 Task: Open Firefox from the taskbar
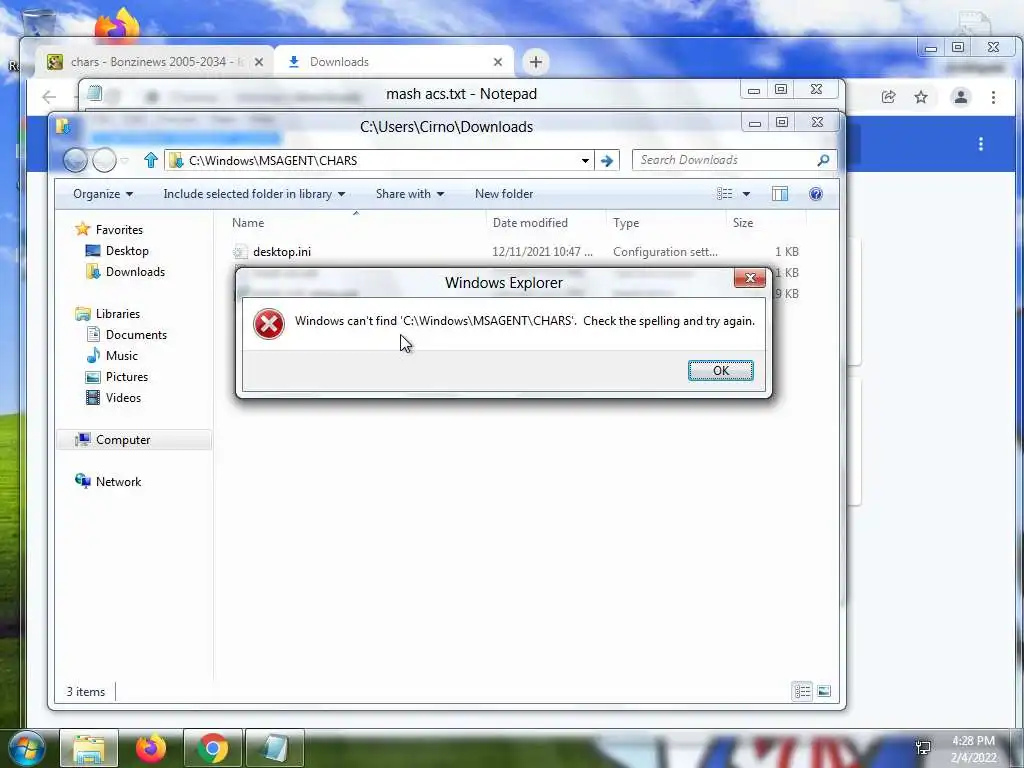(151, 748)
